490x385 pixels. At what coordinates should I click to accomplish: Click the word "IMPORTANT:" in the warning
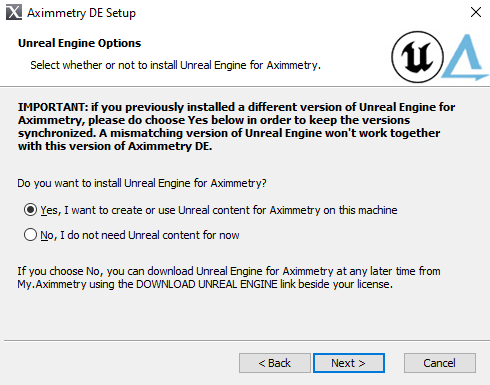tap(53, 107)
